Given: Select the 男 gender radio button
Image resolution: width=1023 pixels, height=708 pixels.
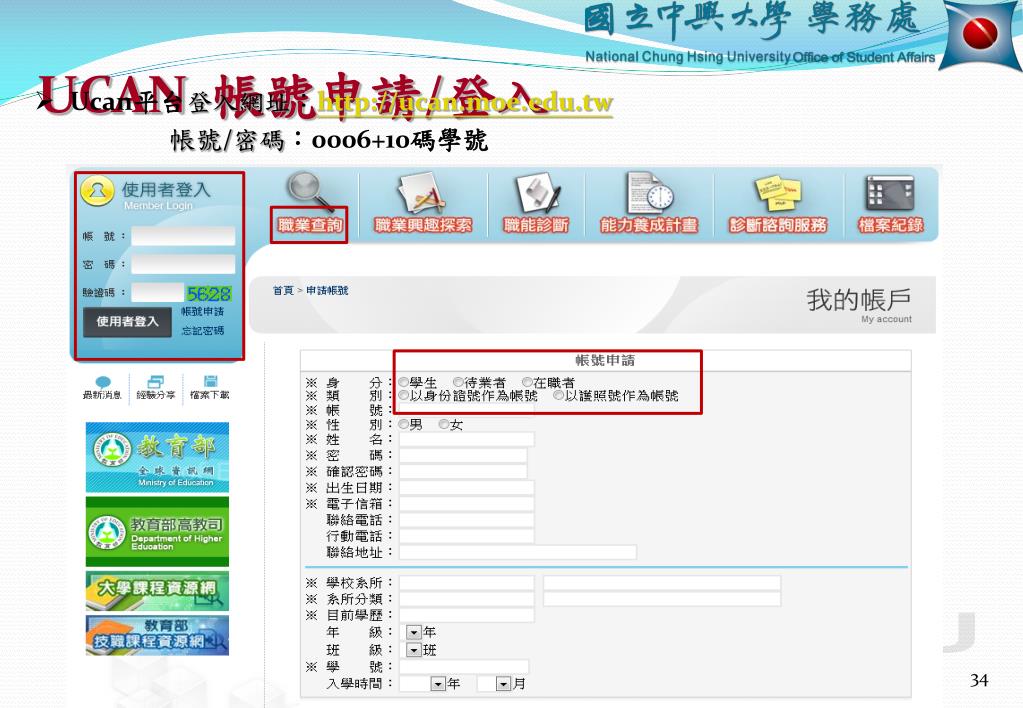Looking at the screenshot, I should point(404,425).
